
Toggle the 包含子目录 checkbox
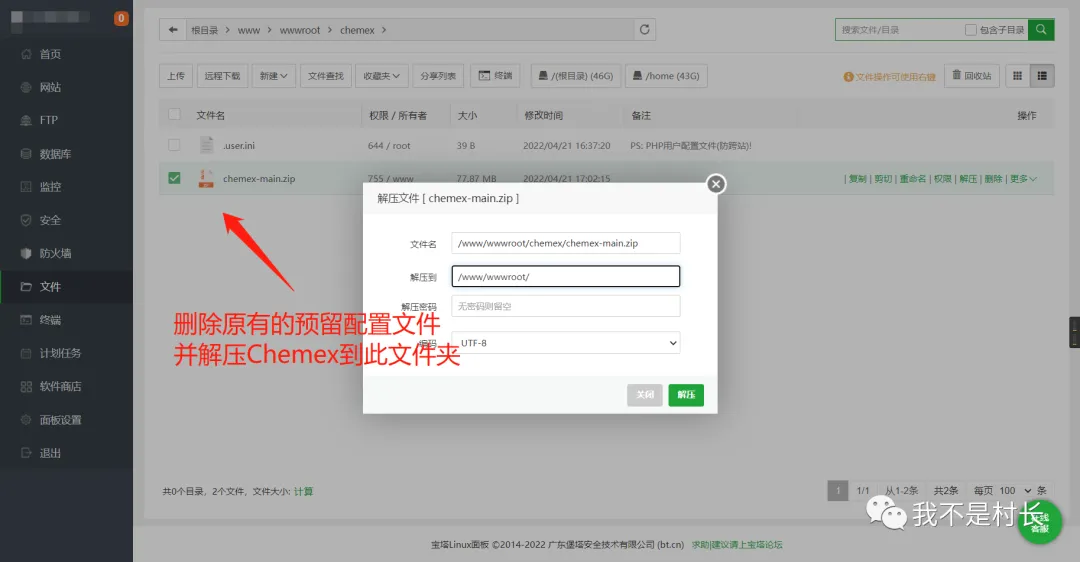(971, 30)
